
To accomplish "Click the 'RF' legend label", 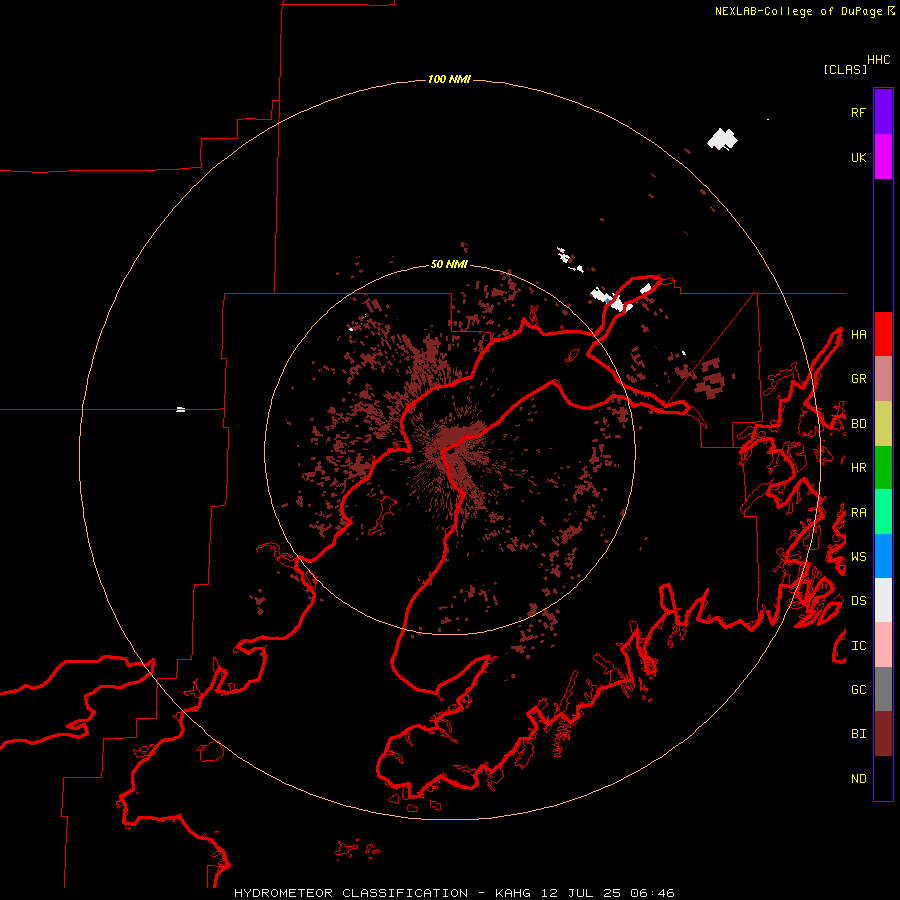I will pos(858,112).
